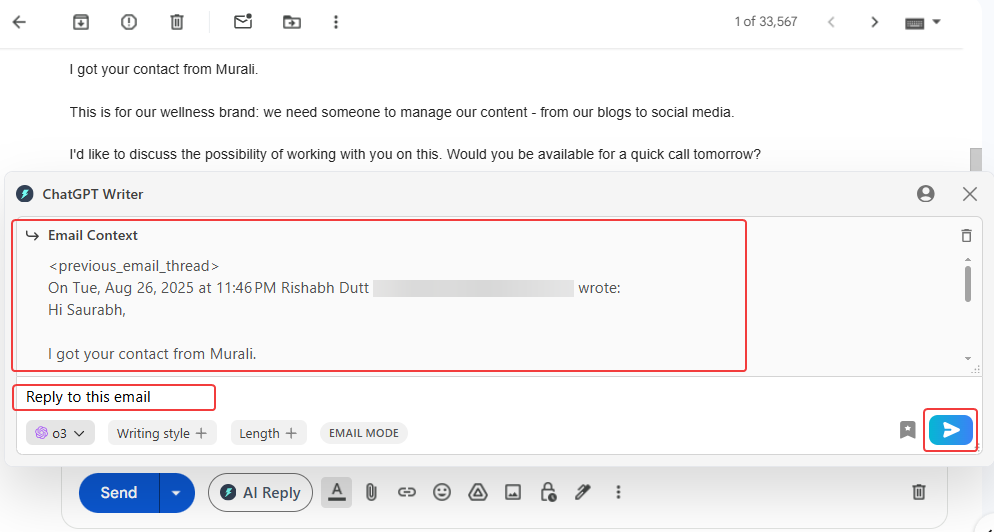
Task: Click the AI Reply button
Action: (x=261, y=493)
